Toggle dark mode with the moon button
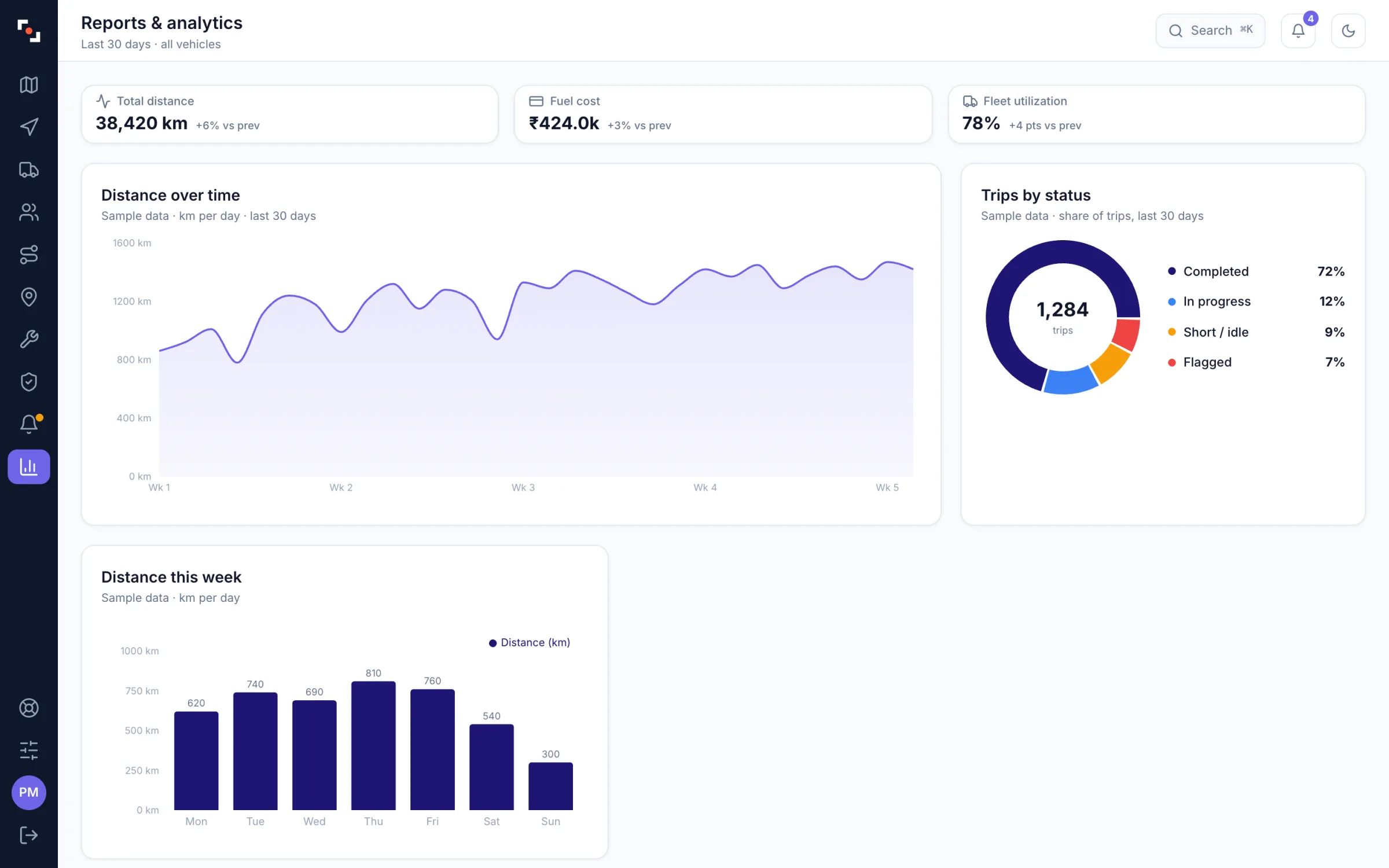Screen dimensions: 1389x868 point(1348,31)
